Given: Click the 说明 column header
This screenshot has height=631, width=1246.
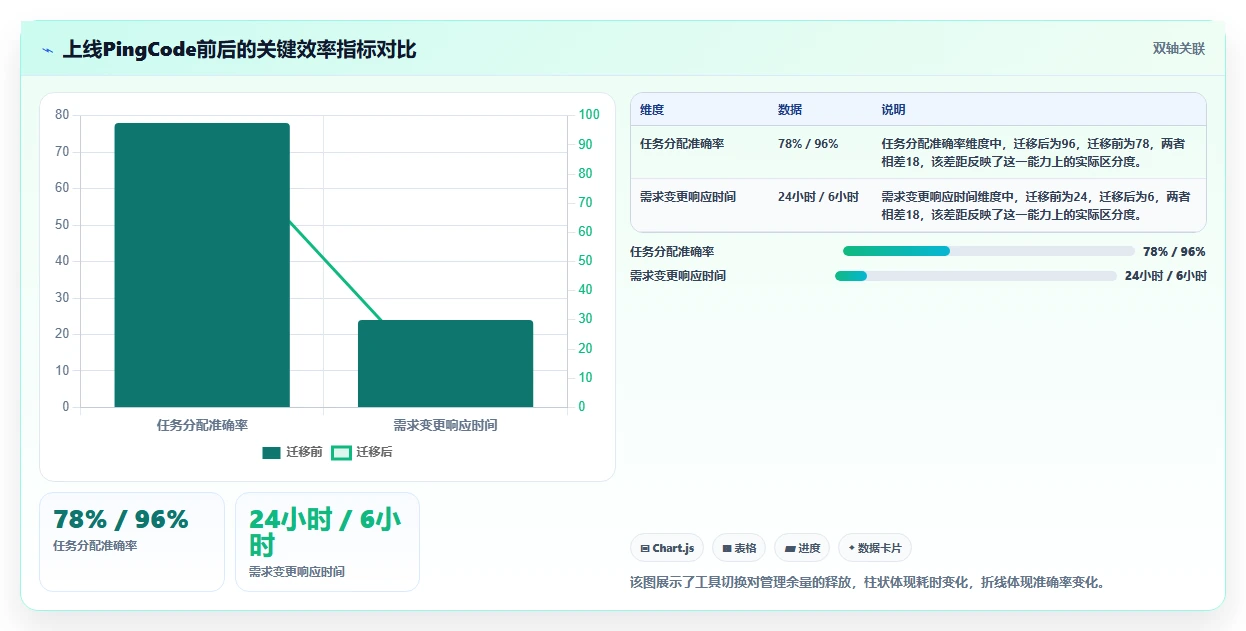Looking at the screenshot, I should 893,109.
